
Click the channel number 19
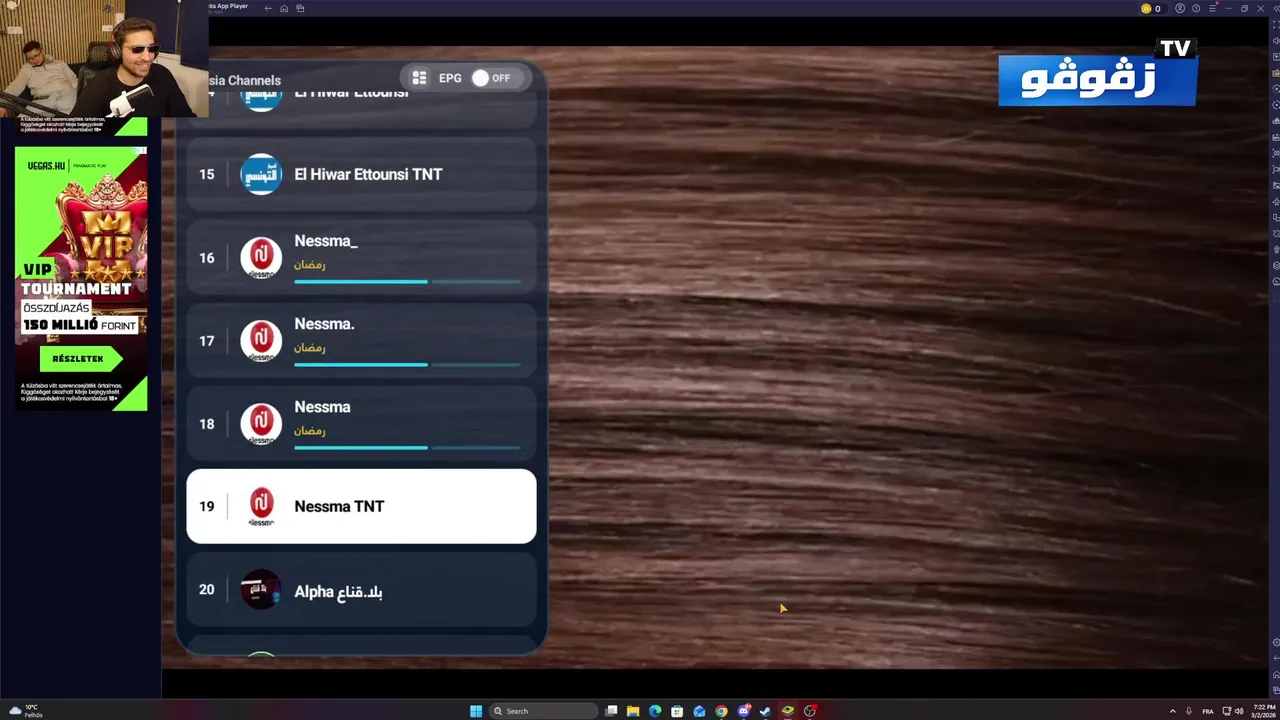(x=206, y=506)
